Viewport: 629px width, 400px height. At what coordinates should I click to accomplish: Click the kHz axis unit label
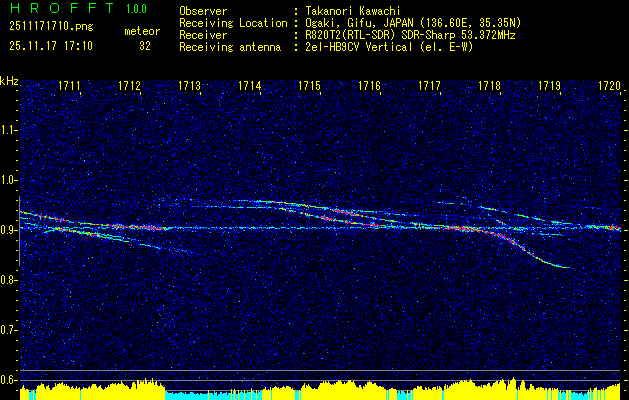coord(9,81)
